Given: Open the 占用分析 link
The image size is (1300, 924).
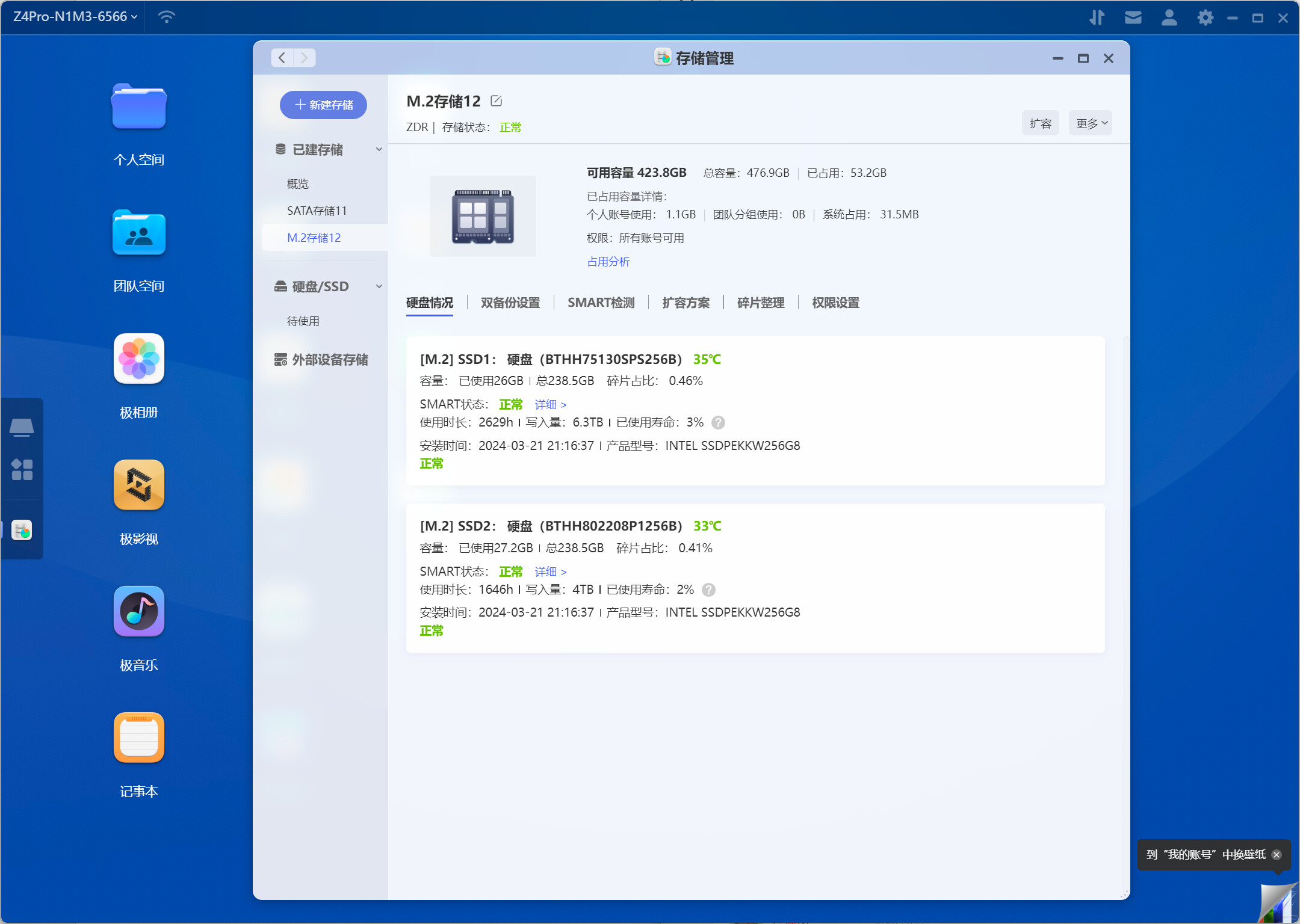Looking at the screenshot, I should click(608, 262).
